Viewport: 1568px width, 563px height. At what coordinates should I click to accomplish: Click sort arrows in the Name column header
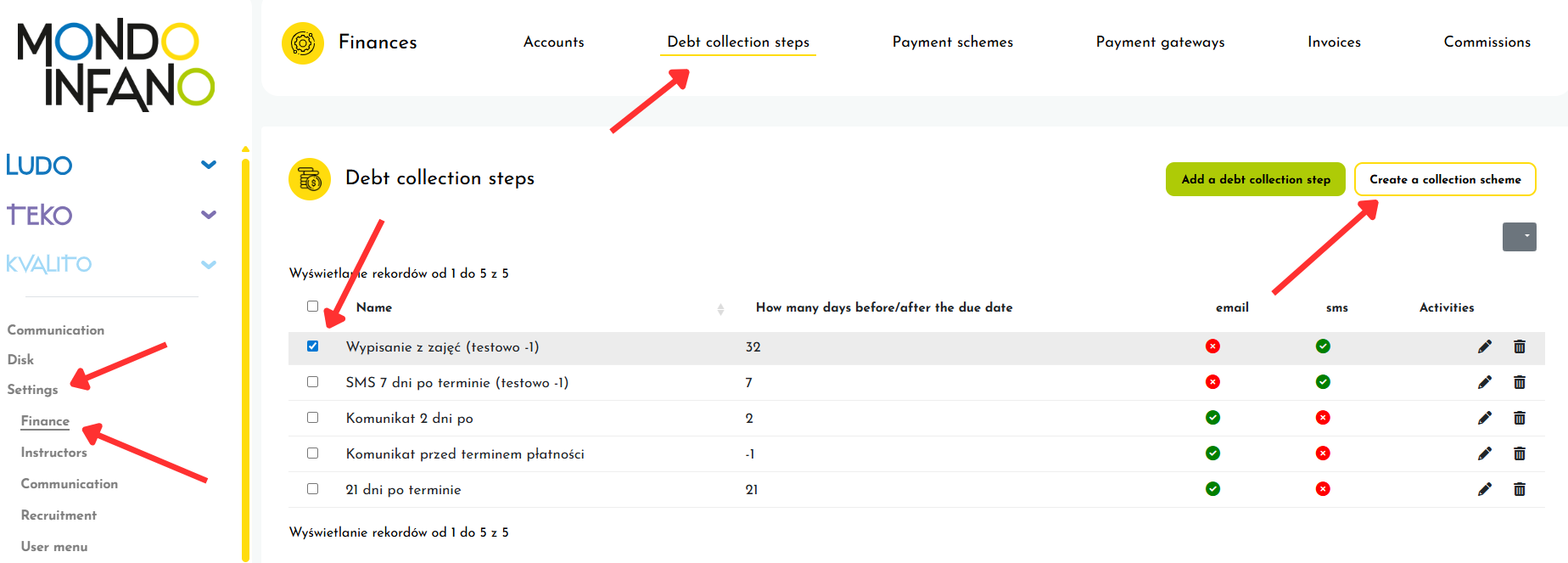(720, 309)
